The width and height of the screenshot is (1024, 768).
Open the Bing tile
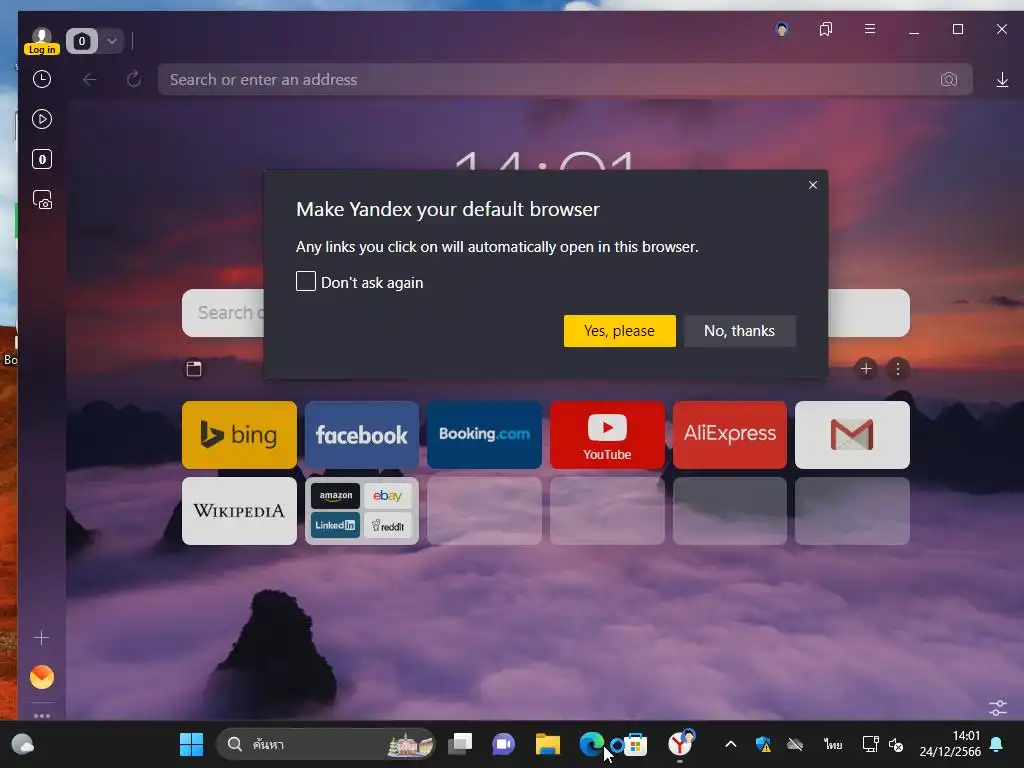[239, 435]
